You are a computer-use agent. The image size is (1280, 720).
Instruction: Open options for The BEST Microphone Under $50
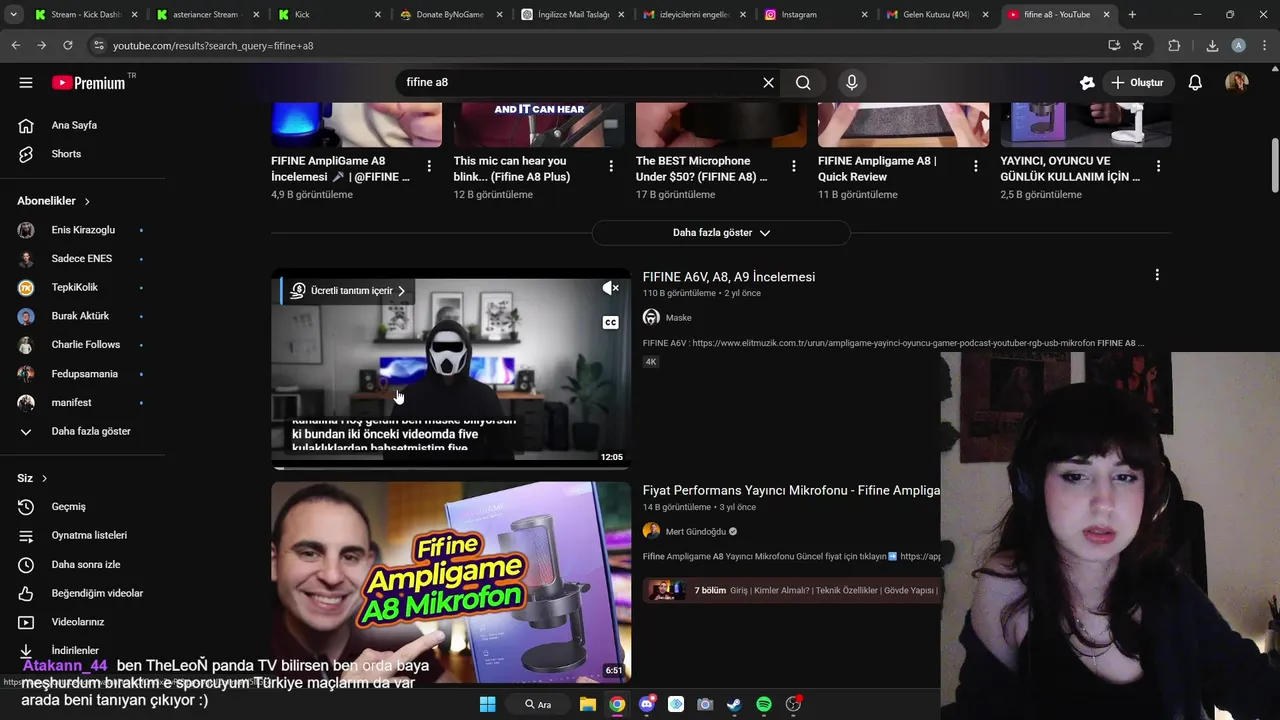click(x=794, y=166)
